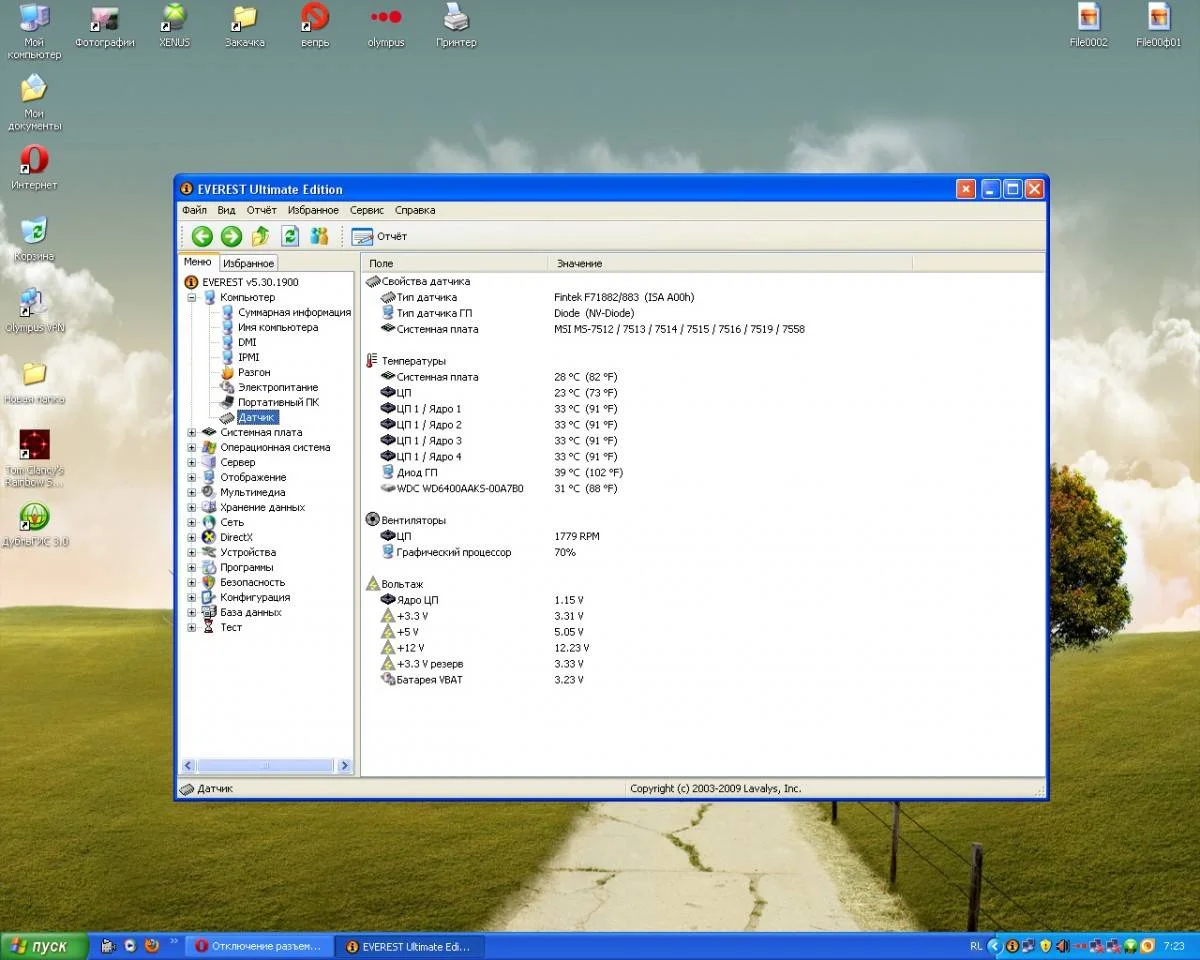Click the right scroll arrow in the tree panel
The width and height of the screenshot is (1200, 960).
344,766
